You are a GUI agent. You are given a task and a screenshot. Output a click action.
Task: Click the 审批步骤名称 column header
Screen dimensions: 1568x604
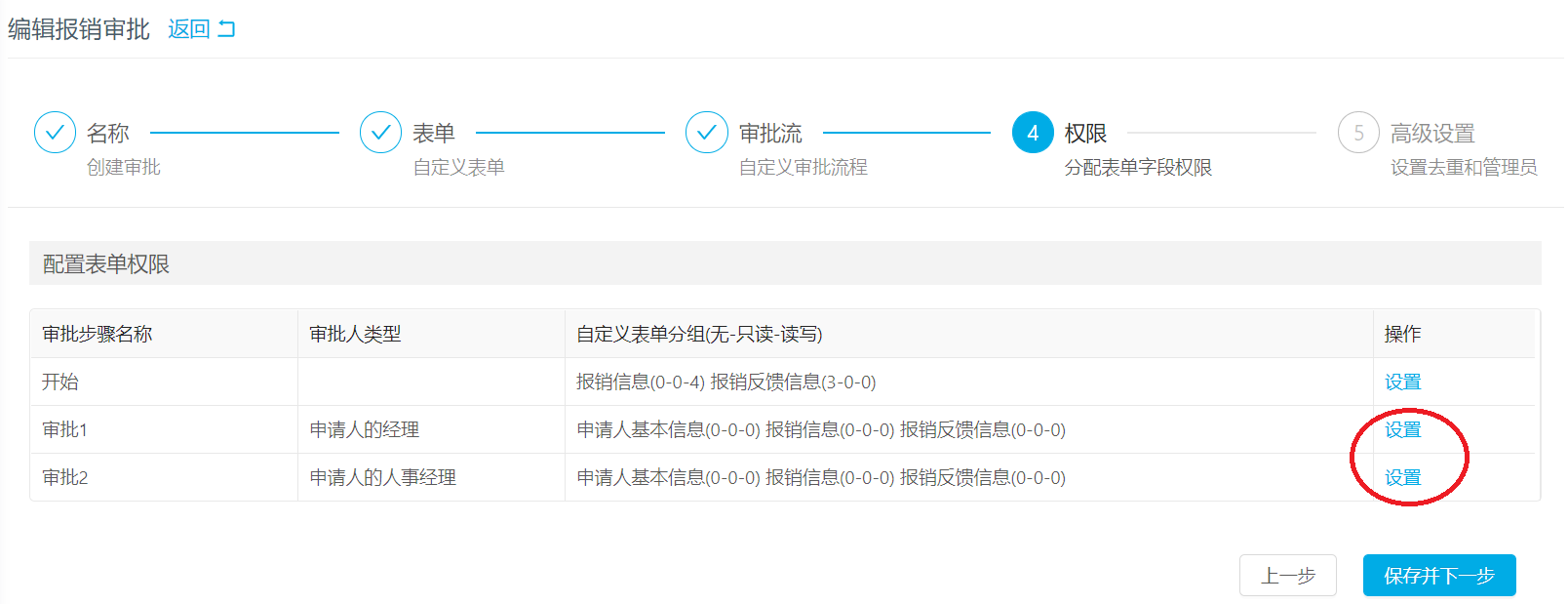tap(98, 335)
